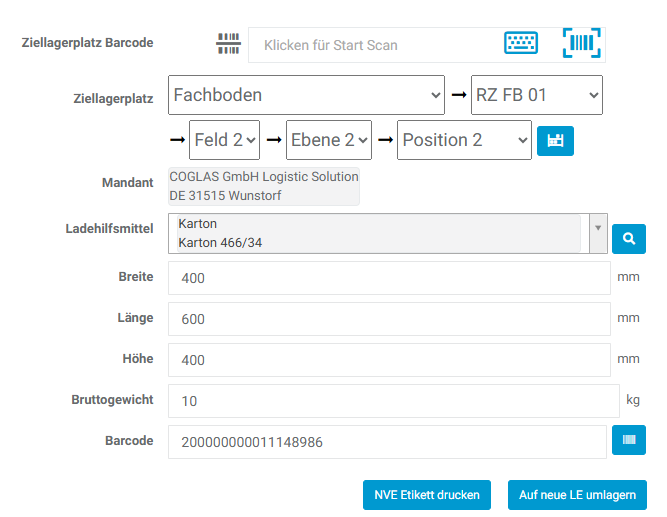The height and width of the screenshot is (517, 667).
Task: Select the Höhe input field
Action: [x=389, y=360]
